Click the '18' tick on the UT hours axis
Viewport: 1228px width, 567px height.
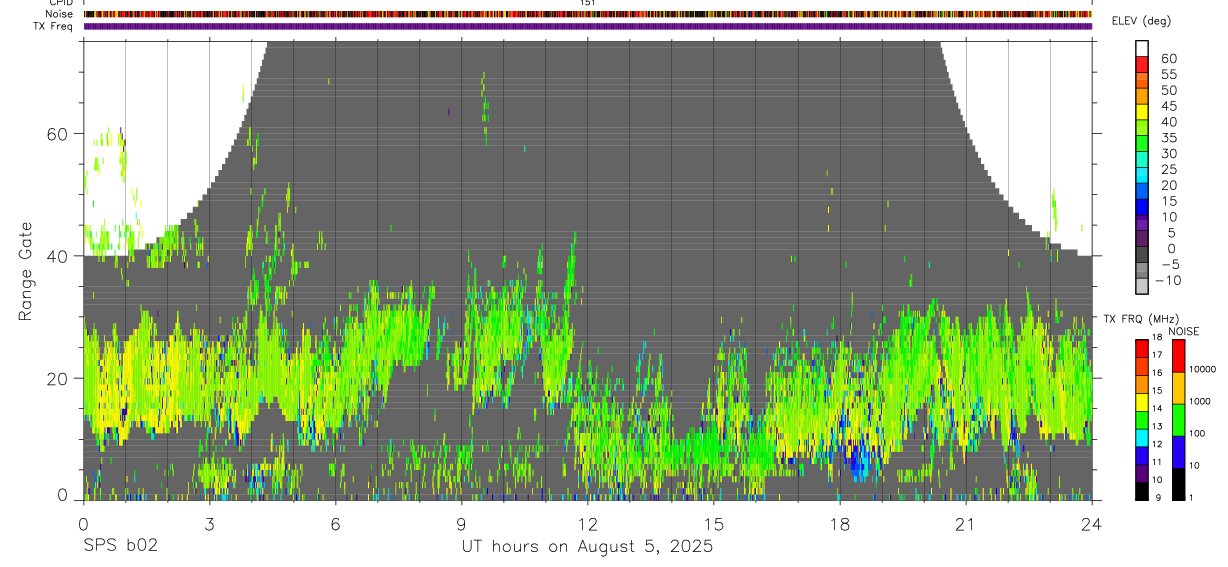[x=840, y=523]
